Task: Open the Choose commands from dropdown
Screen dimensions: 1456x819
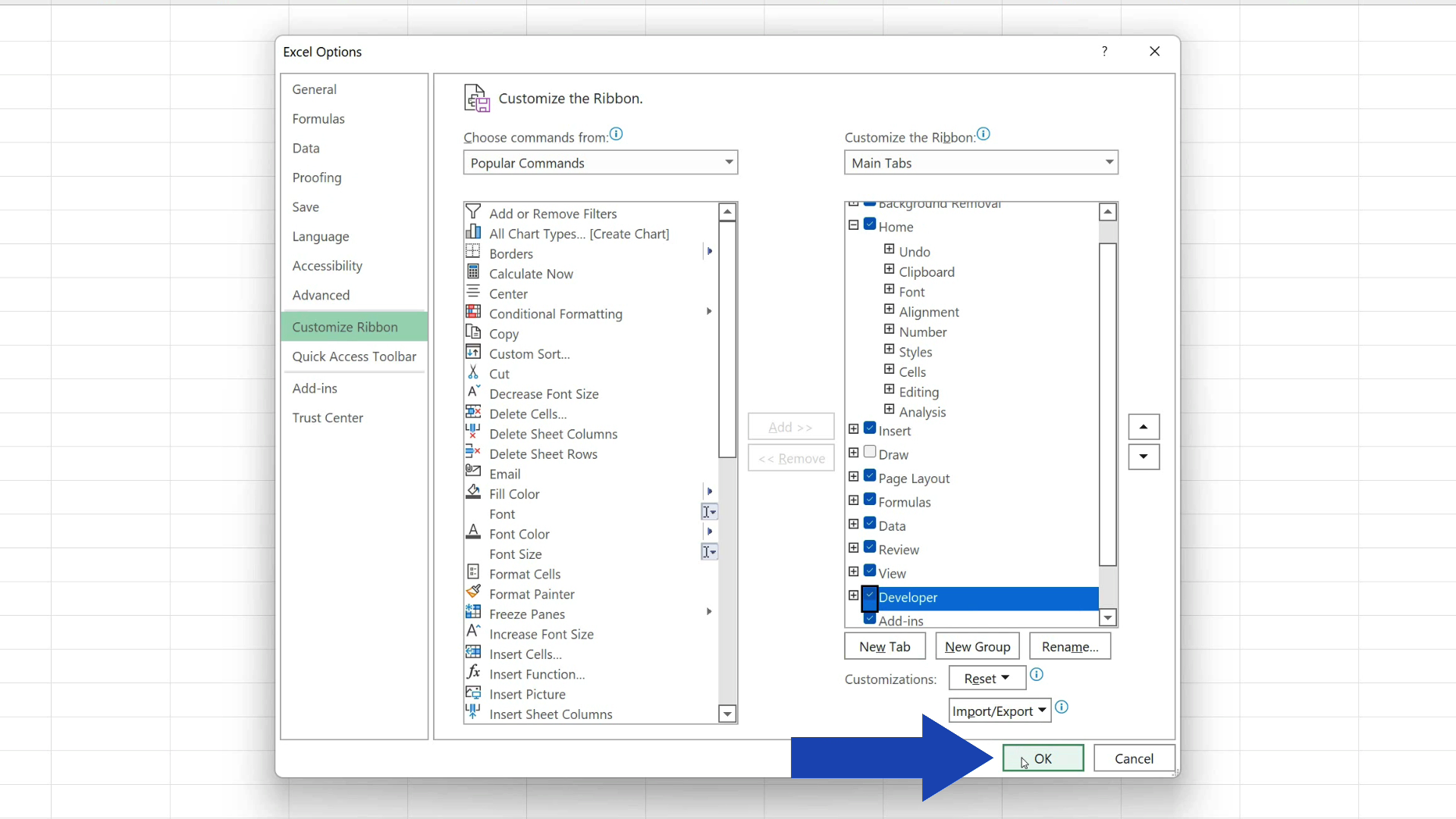Action: (x=600, y=162)
